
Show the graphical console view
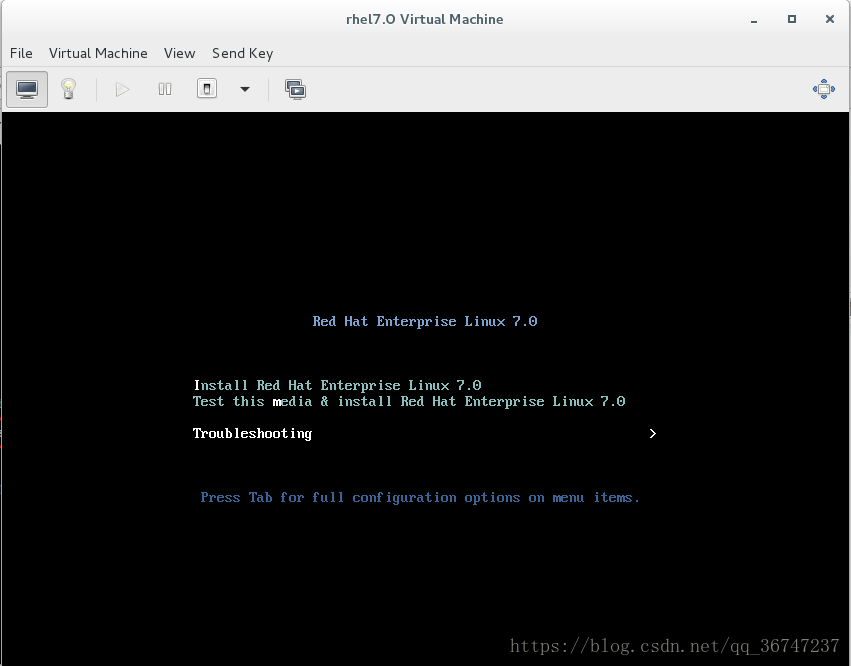[27, 89]
